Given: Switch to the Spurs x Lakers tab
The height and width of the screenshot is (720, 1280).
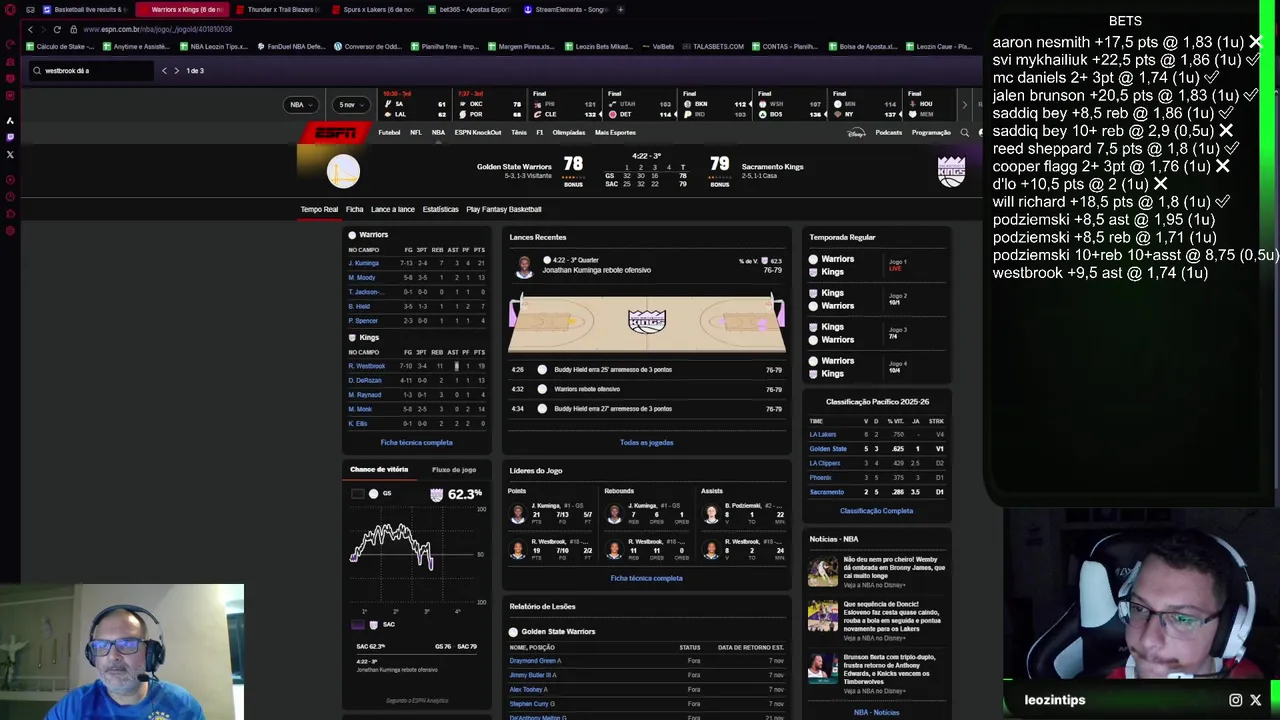Looking at the screenshot, I should 371,9.
